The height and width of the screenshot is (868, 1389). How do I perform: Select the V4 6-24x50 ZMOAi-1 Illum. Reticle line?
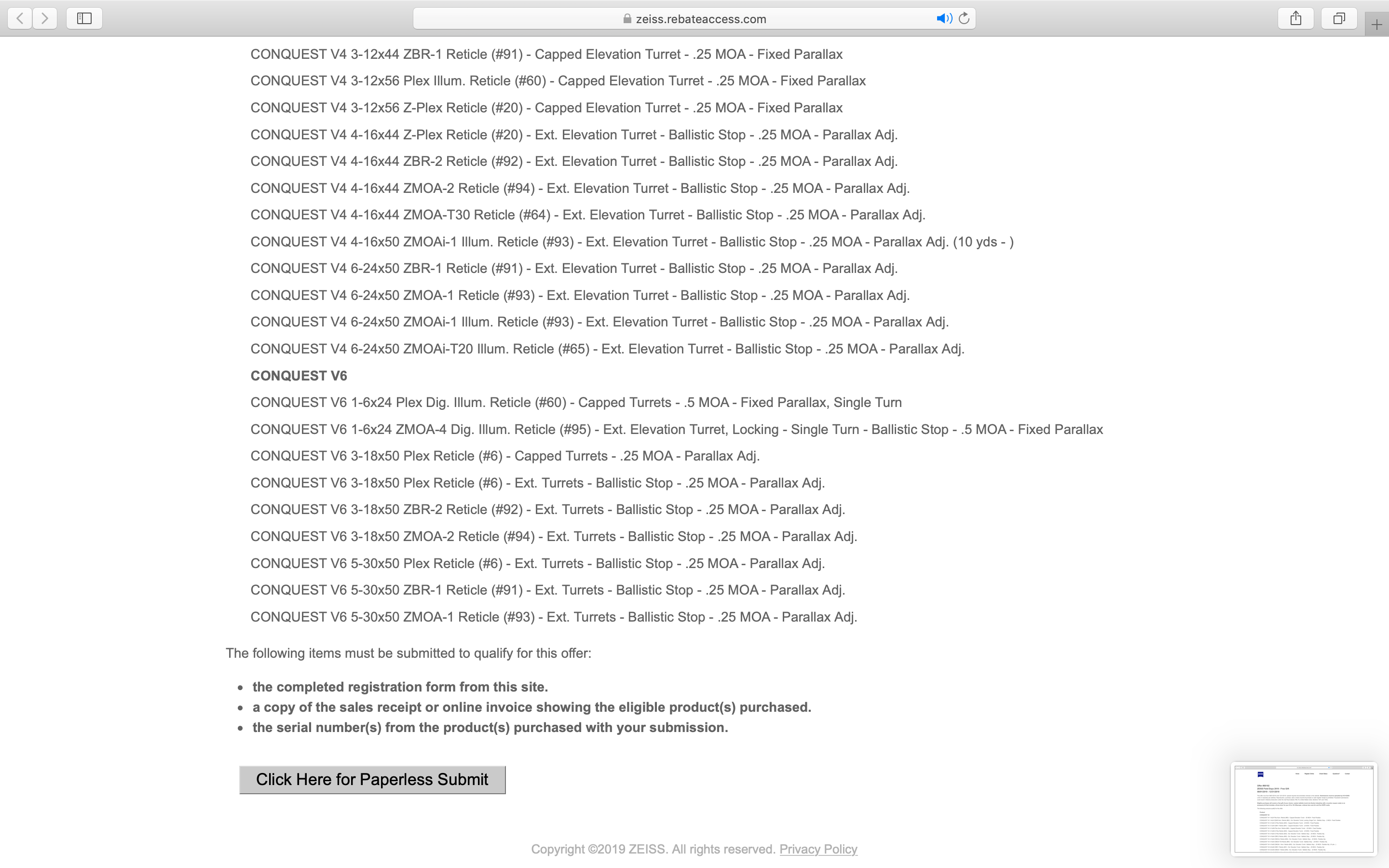600,322
